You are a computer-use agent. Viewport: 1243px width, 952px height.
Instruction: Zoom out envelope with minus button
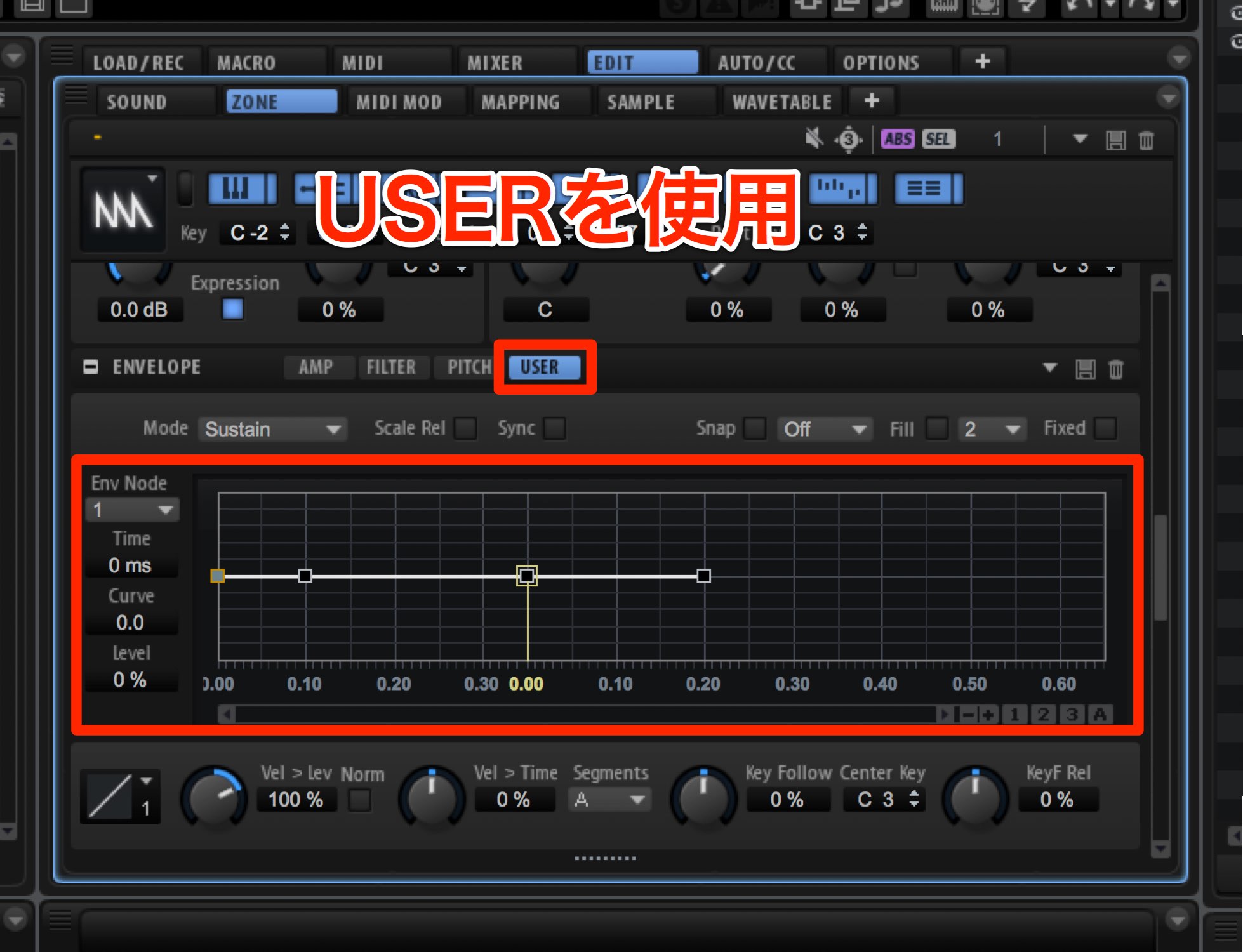967,715
